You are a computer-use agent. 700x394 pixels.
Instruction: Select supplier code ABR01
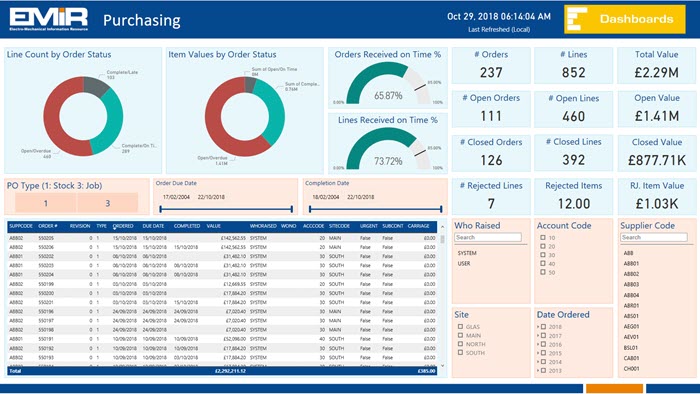click(631, 306)
